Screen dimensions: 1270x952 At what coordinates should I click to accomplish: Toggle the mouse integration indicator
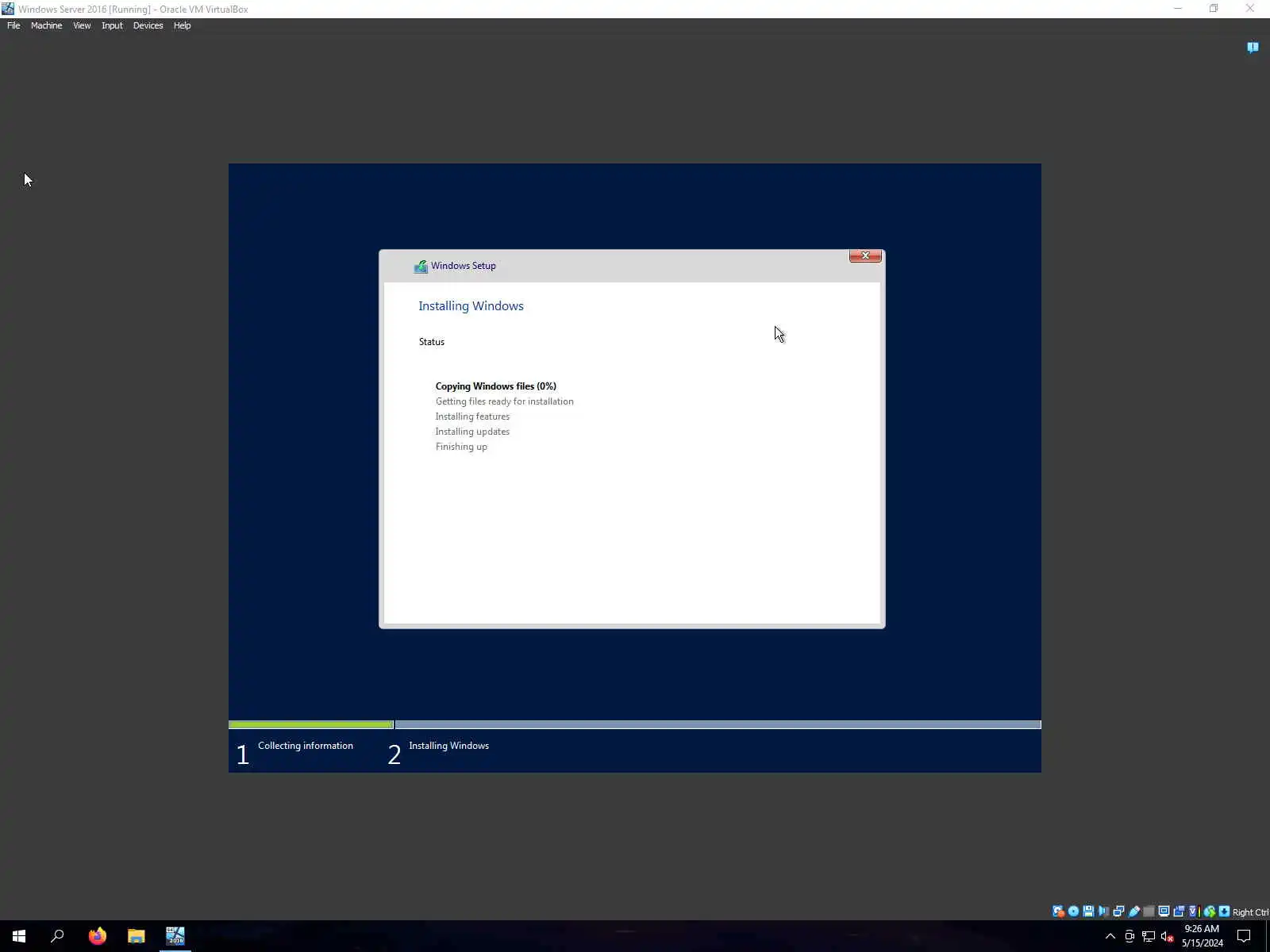coord(1210,912)
